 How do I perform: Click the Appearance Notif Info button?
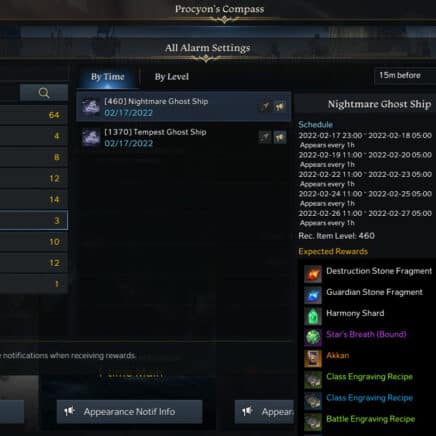click(x=129, y=412)
